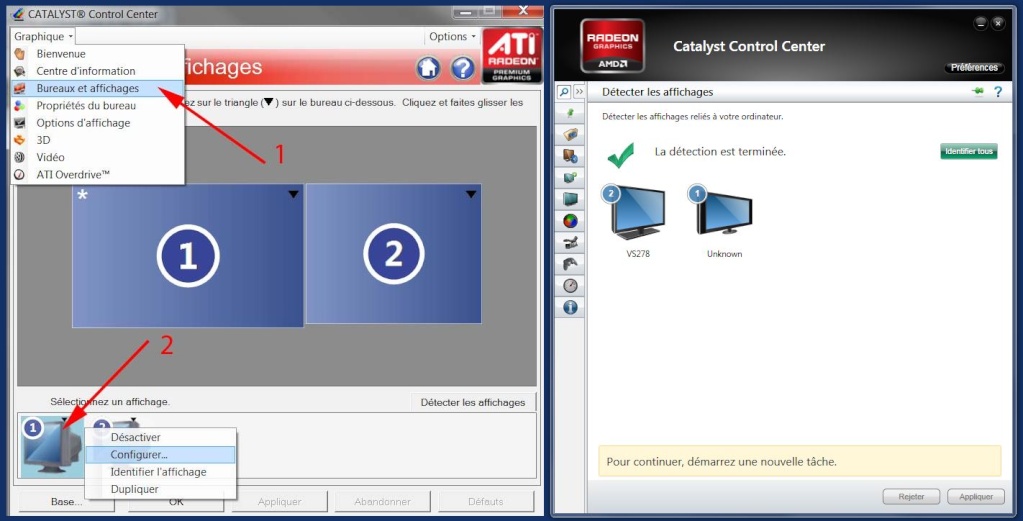The image size is (1023, 521).
Task: Click the green pin icon beside header
Action: pos(977,92)
